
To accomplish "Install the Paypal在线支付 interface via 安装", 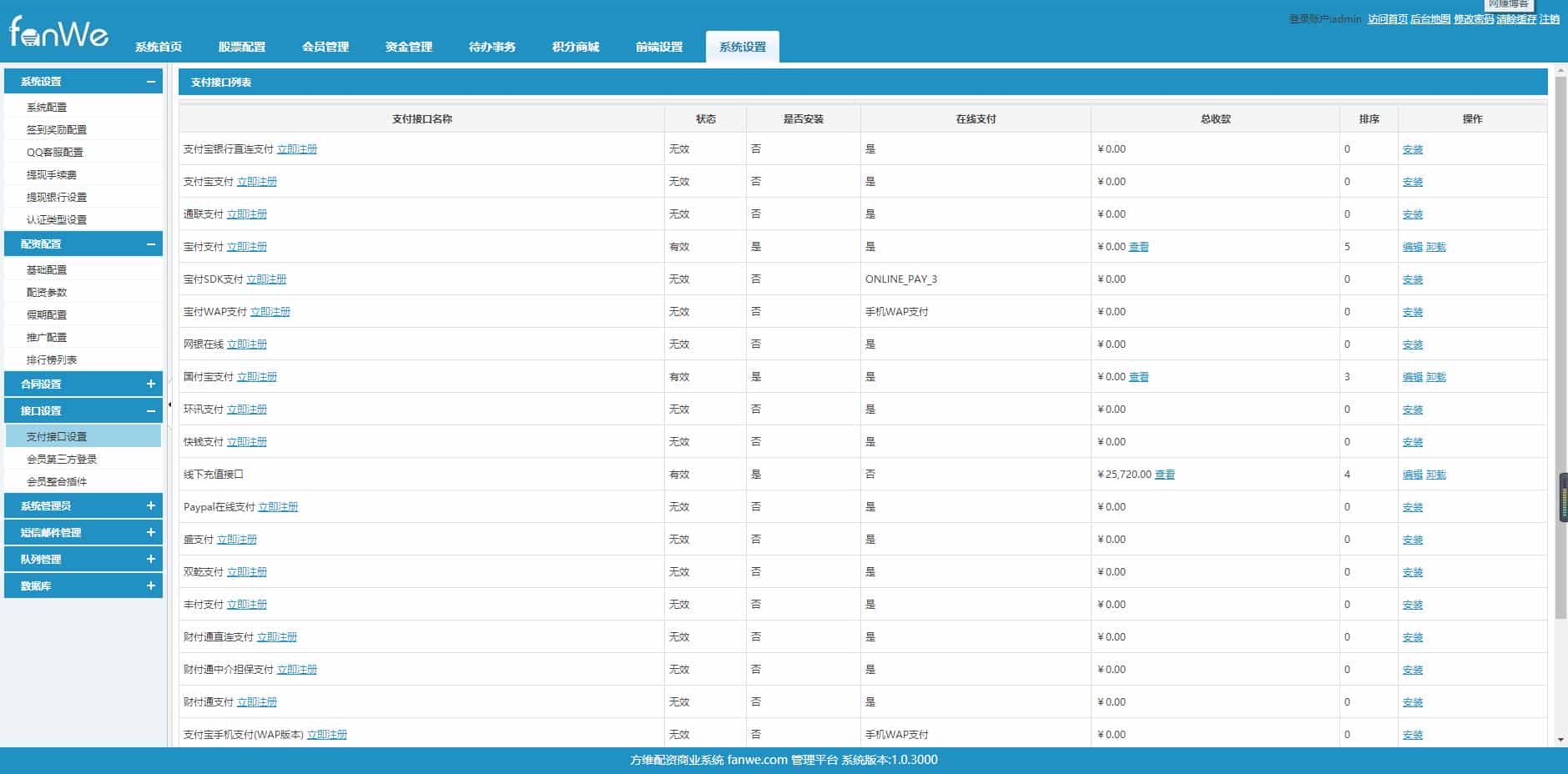I will 1413,507.
